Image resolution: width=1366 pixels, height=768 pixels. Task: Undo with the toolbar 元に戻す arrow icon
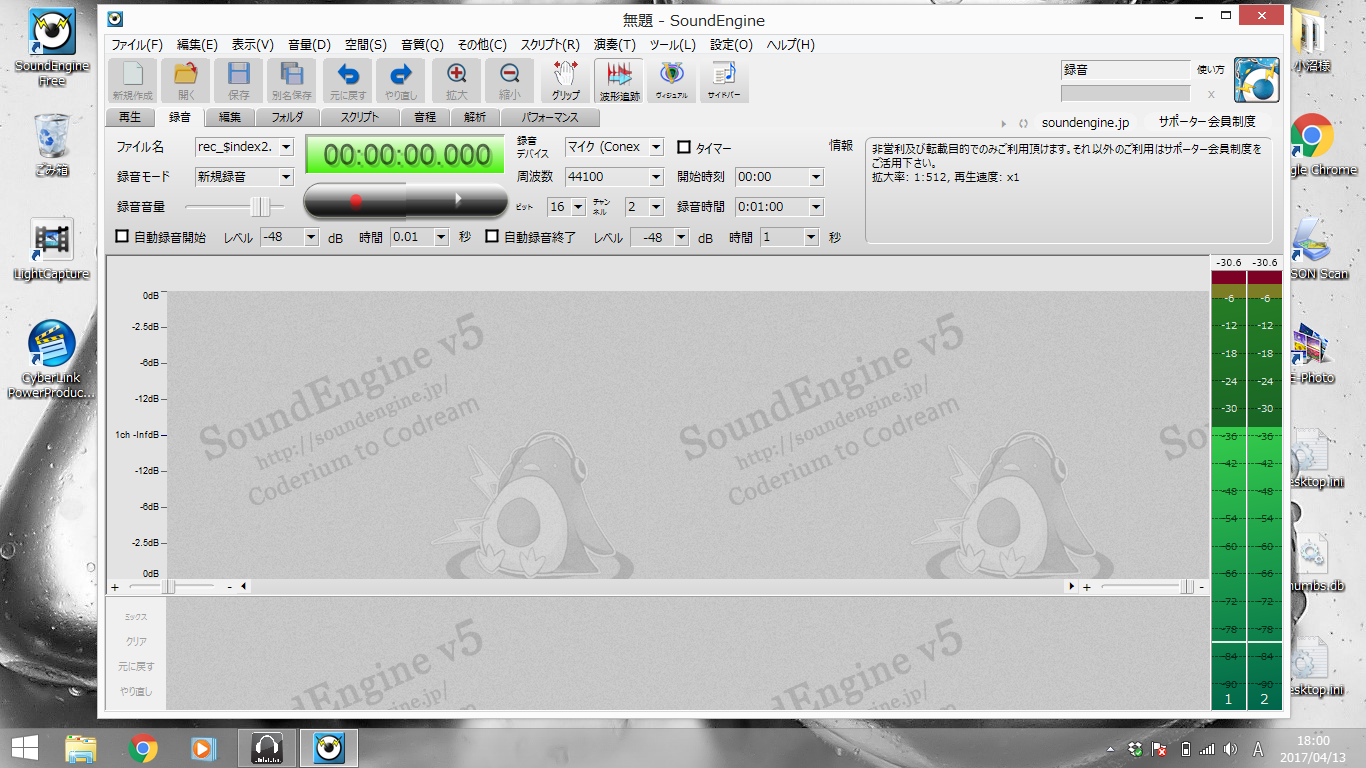click(x=347, y=80)
